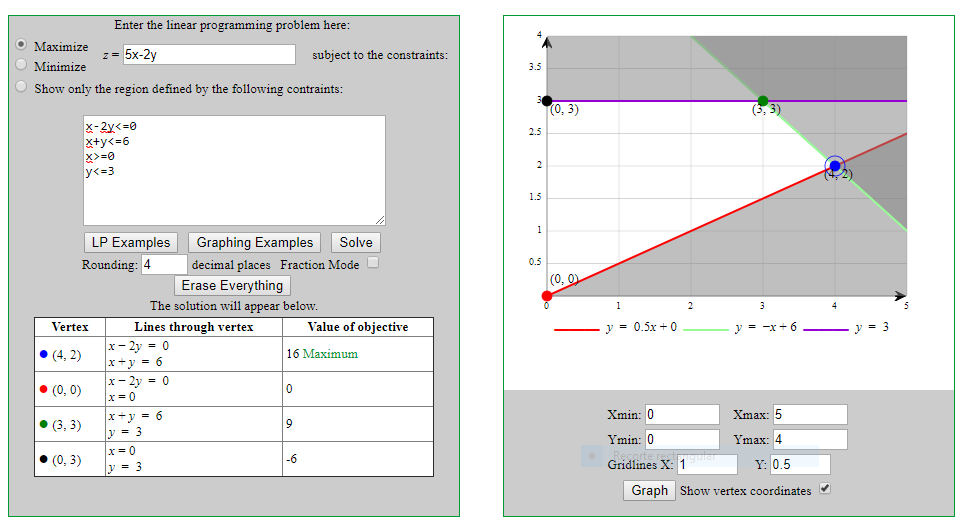Open the LP Examples button
965x525 pixels.
coord(131,242)
